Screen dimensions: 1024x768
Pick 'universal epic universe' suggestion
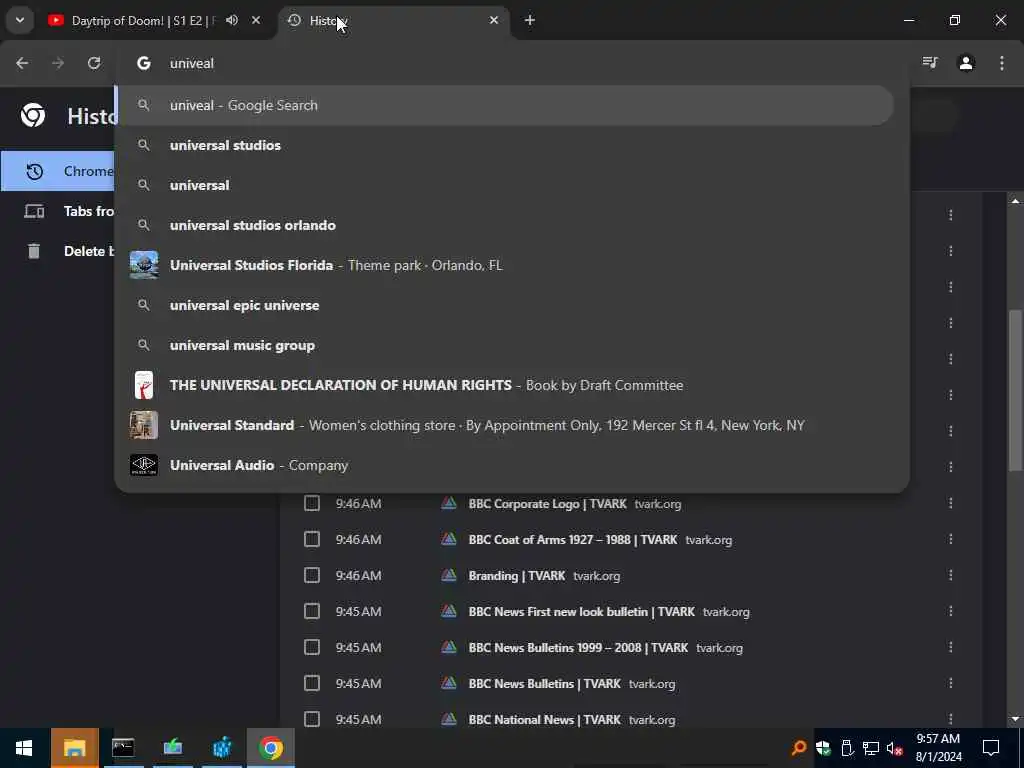505,305
